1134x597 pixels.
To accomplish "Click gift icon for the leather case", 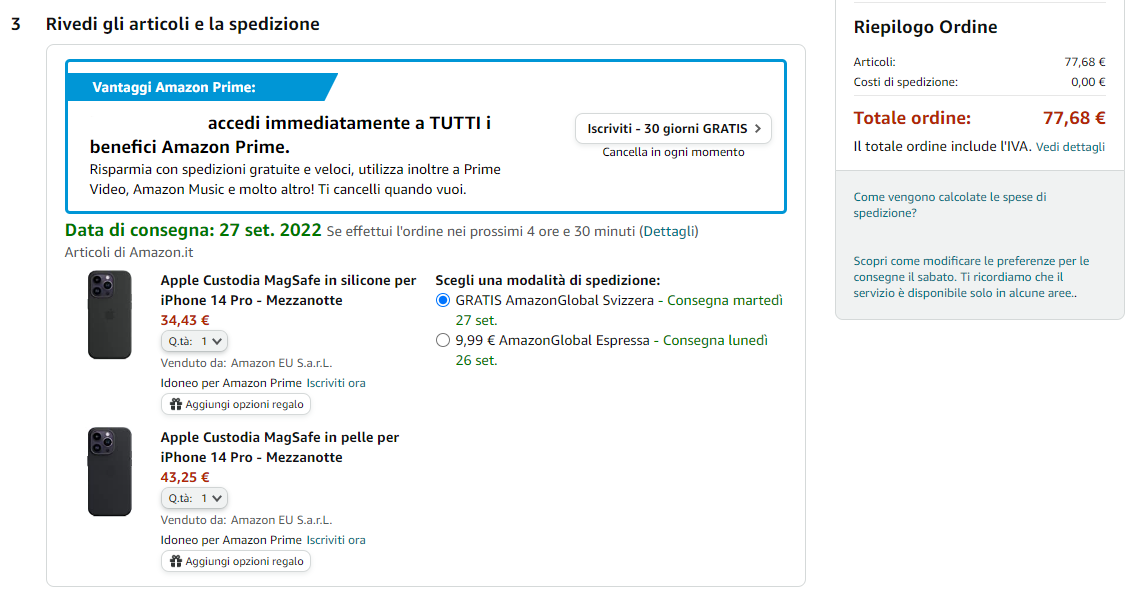I will 176,562.
